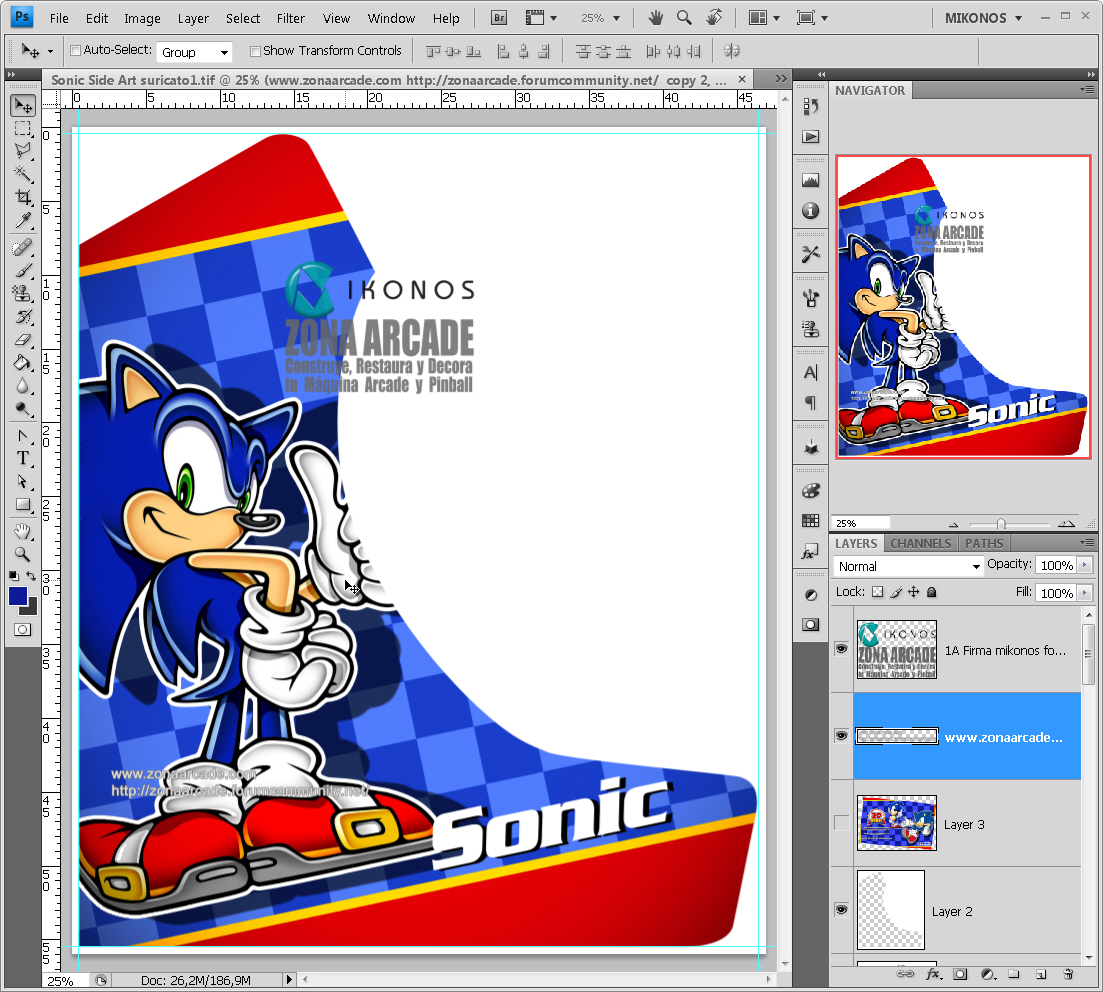The width and height of the screenshot is (1103, 992).
Task: Select the Clone Stamp tool
Action: (23, 293)
